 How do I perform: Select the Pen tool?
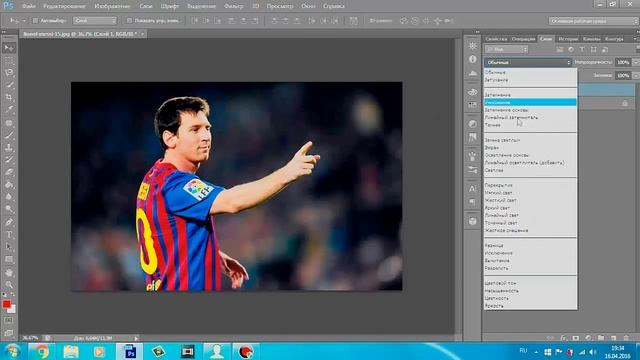click(x=9, y=222)
